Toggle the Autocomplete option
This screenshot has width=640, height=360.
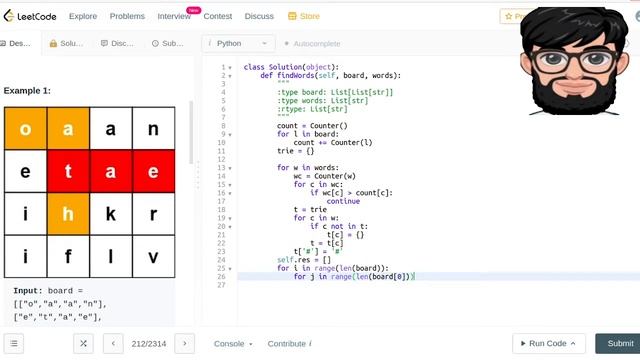coord(312,44)
